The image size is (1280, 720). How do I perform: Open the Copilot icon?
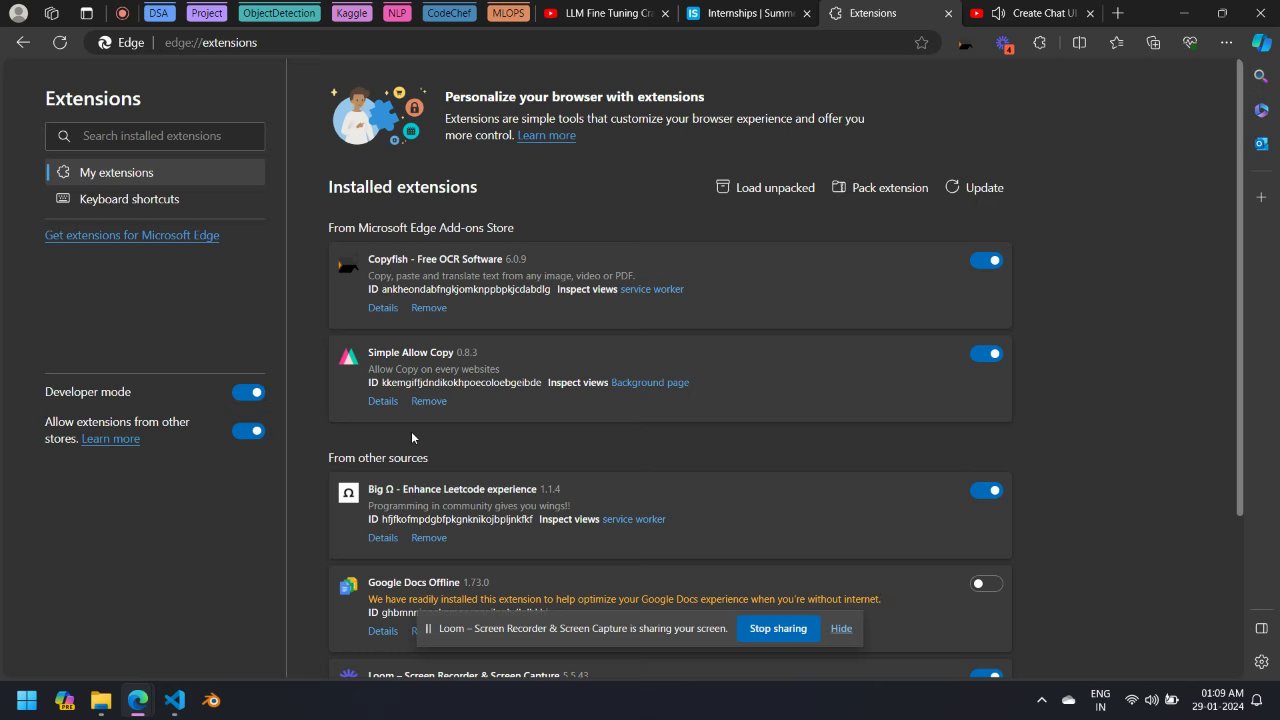click(x=1261, y=43)
